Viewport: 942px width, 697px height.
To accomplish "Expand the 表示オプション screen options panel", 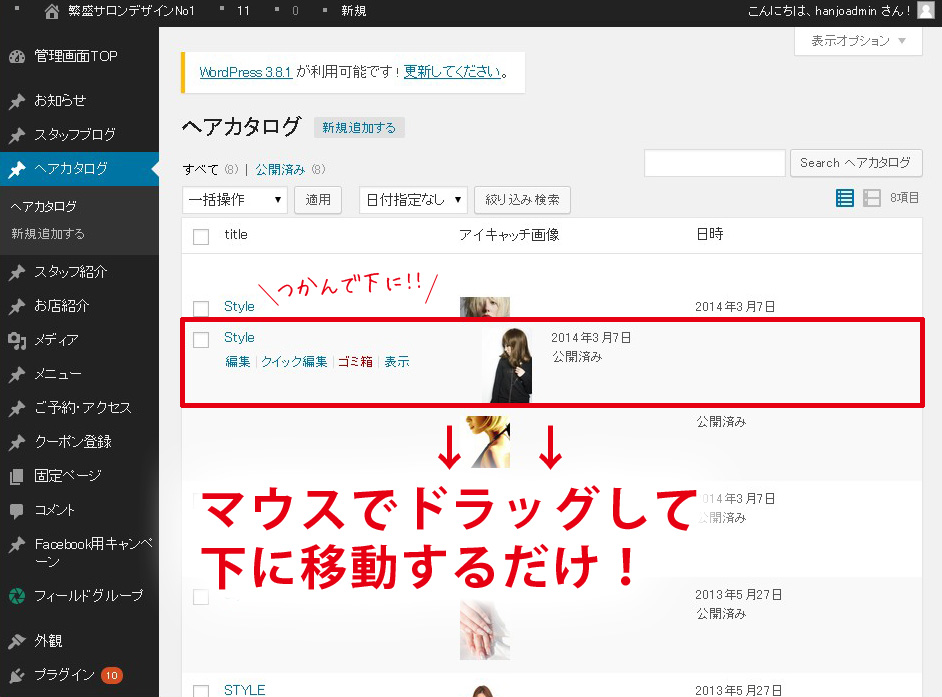I will (x=857, y=41).
